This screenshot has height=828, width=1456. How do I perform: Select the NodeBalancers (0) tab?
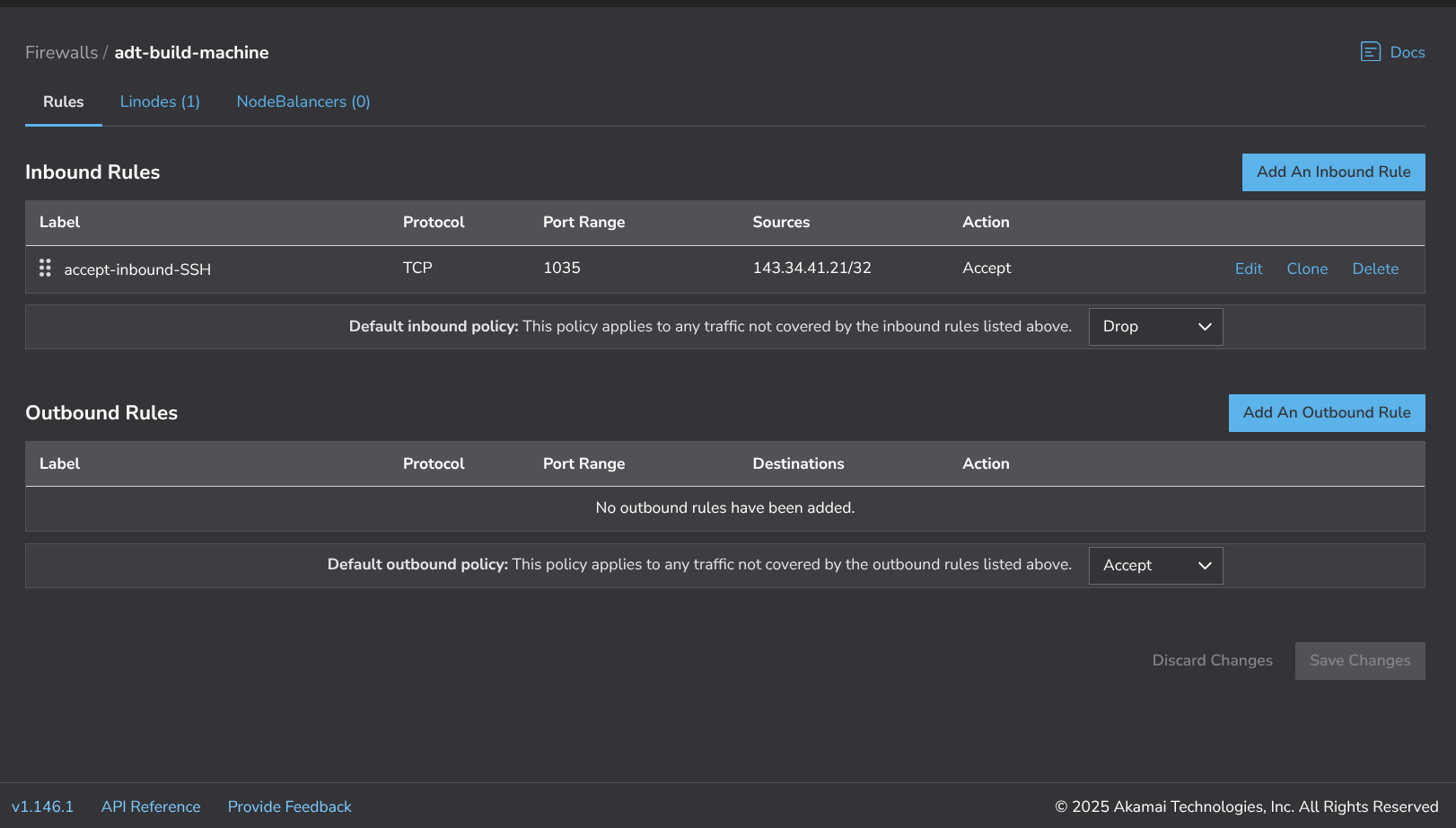point(303,101)
